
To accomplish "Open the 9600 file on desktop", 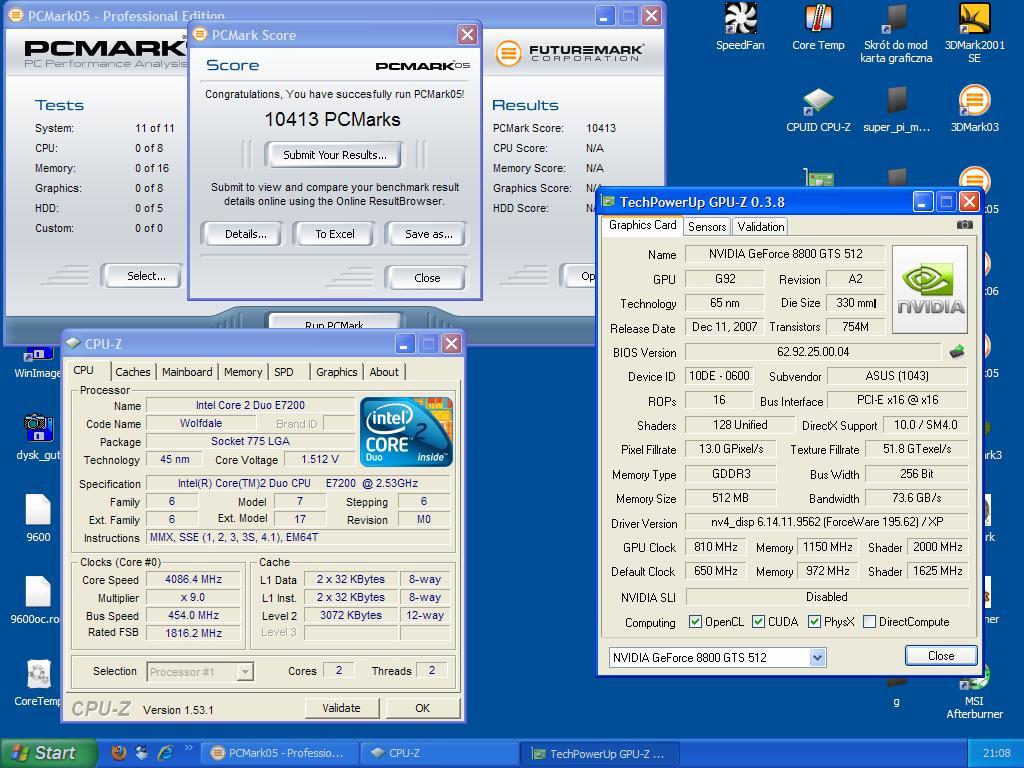I will [x=38, y=518].
